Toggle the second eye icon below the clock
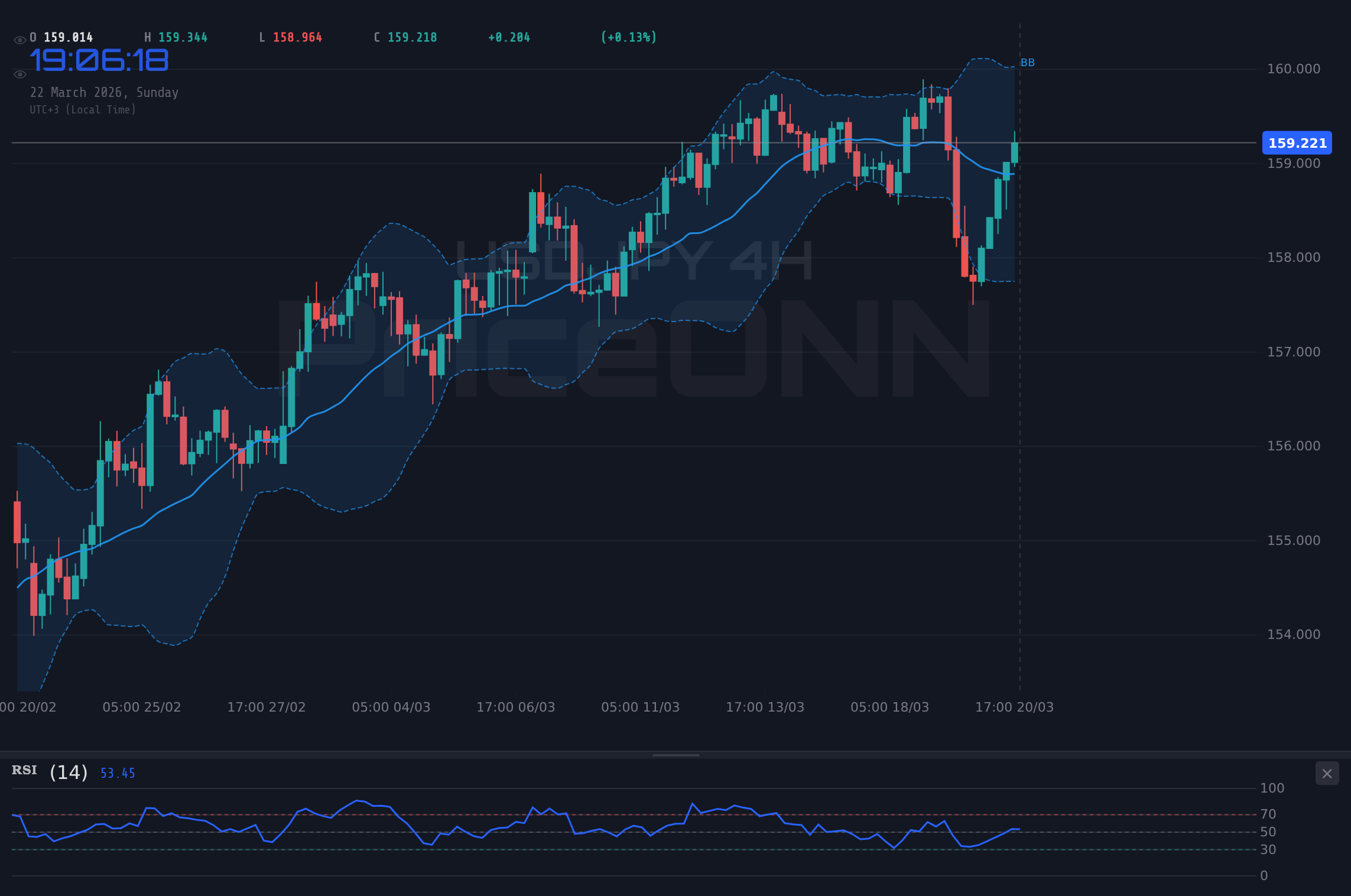The height and width of the screenshot is (896, 1351). (x=20, y=74)
